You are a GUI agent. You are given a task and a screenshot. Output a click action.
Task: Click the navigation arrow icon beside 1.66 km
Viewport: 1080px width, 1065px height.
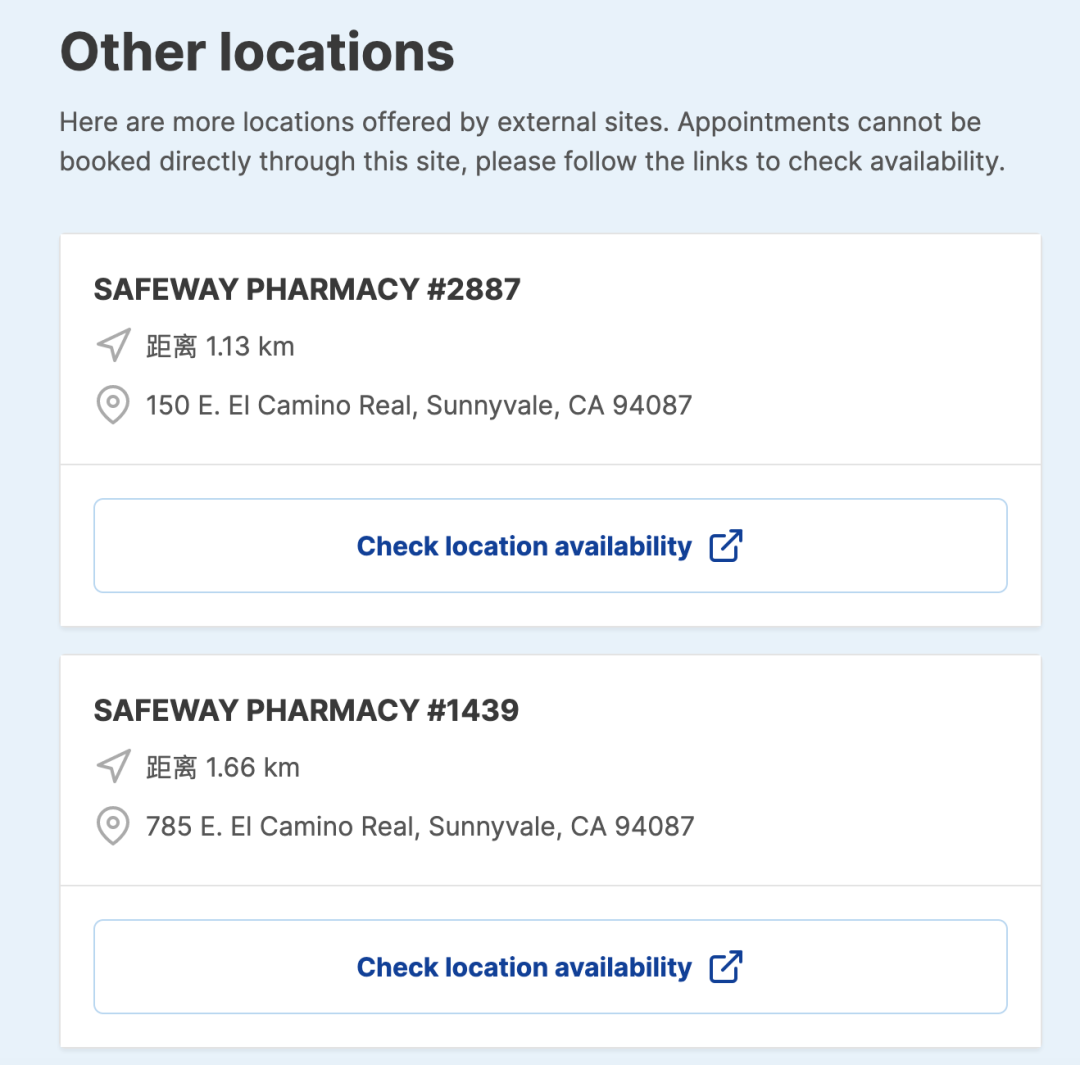113,767
